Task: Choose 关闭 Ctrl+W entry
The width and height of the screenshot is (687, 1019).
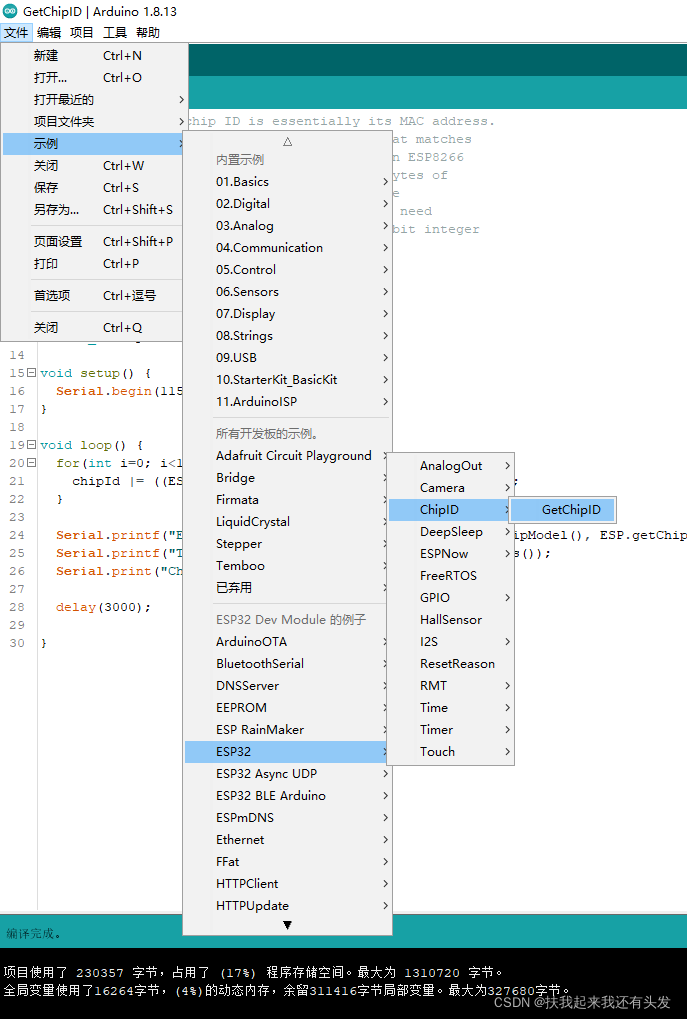Action: pos(94,166)
